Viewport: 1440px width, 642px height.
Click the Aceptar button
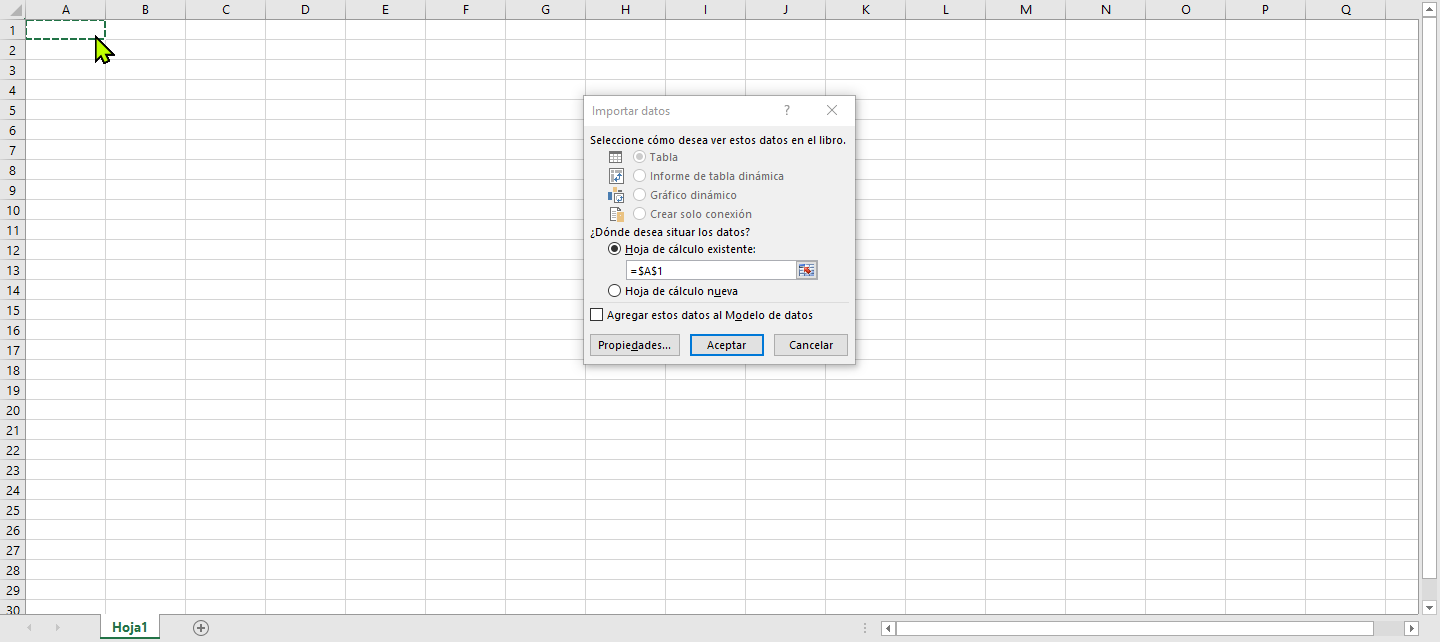pyautogui.click(x=727, y=345)
